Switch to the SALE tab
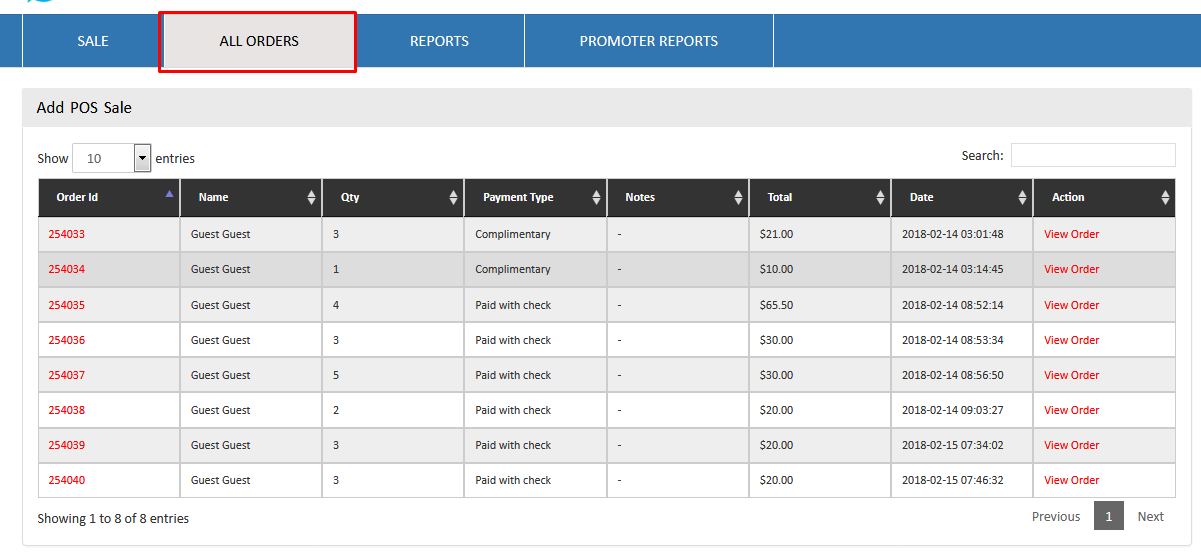Viewport: 1201px width, 557px height. (93, 41)
